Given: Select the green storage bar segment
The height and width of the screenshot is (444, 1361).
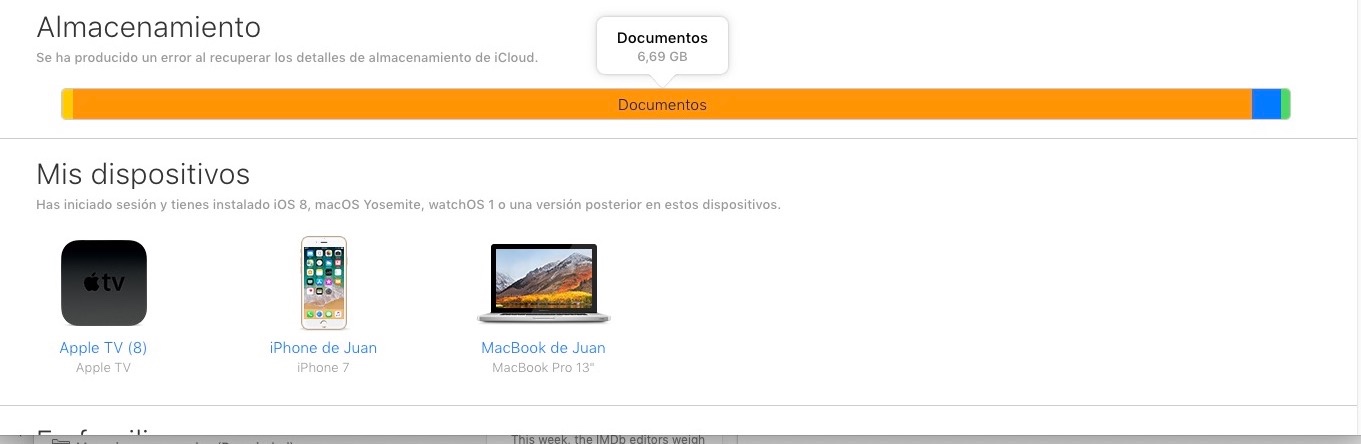Looking at the screenshot, I should pos(1286,105).
